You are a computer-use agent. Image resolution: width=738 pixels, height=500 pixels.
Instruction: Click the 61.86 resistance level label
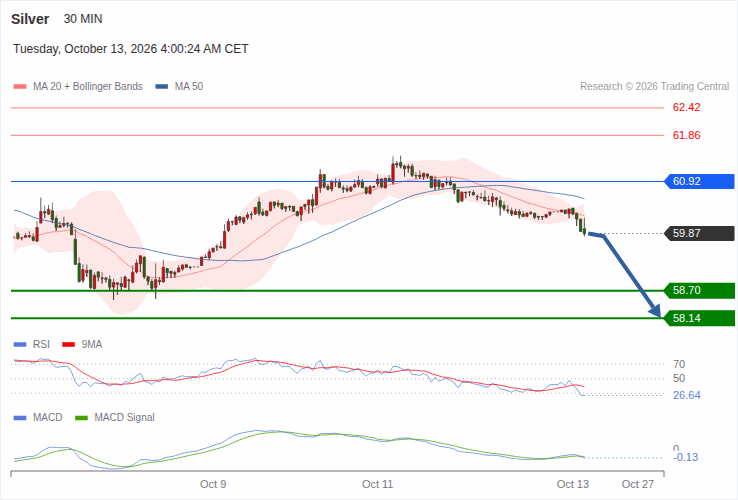(x=686, y=136)
